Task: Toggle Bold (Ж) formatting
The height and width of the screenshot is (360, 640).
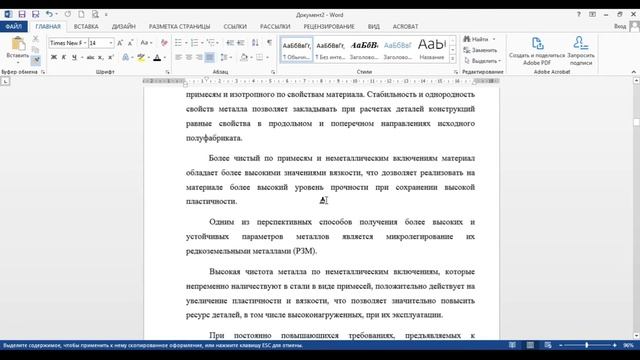Action: click(53, 58)
